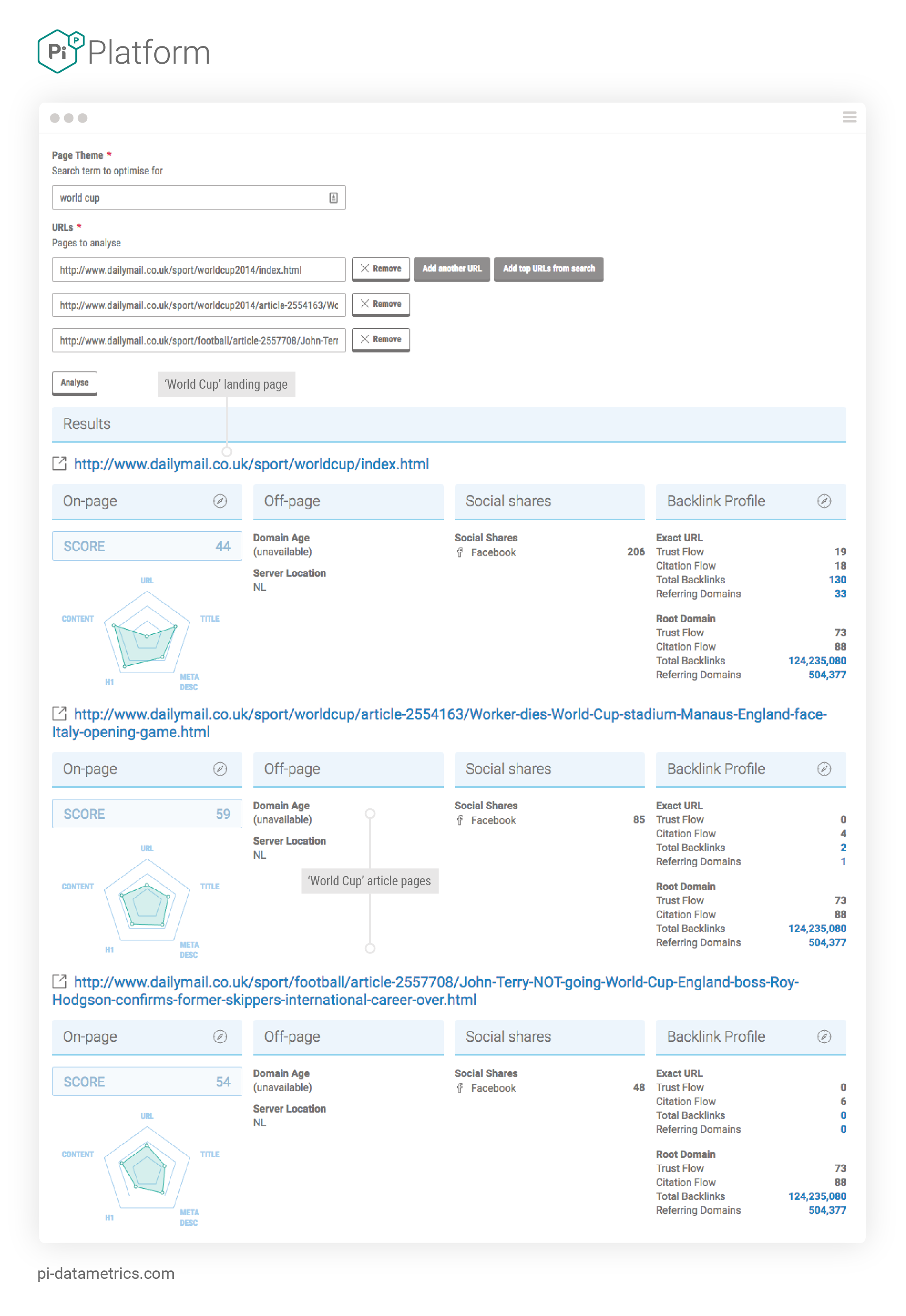Click Add top URLs from search

[548, 268]
